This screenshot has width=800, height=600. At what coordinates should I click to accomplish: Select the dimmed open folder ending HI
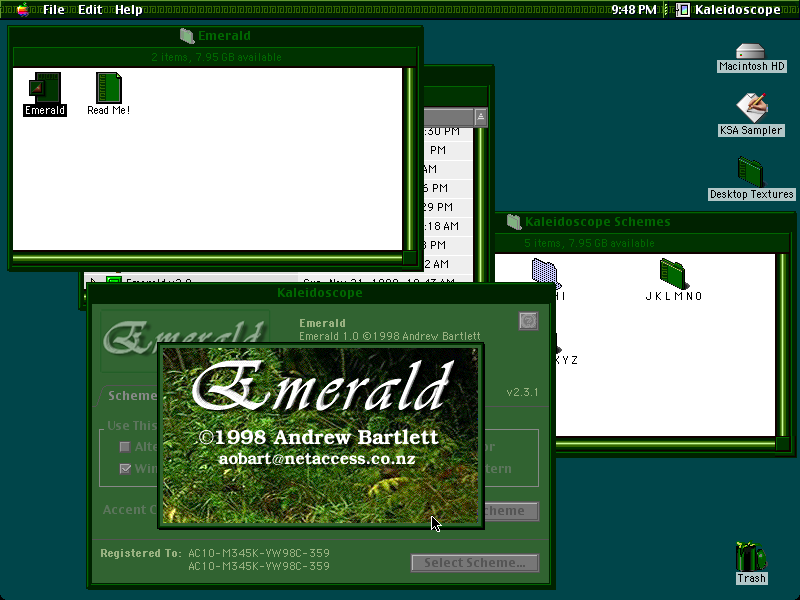coord(546,273)
